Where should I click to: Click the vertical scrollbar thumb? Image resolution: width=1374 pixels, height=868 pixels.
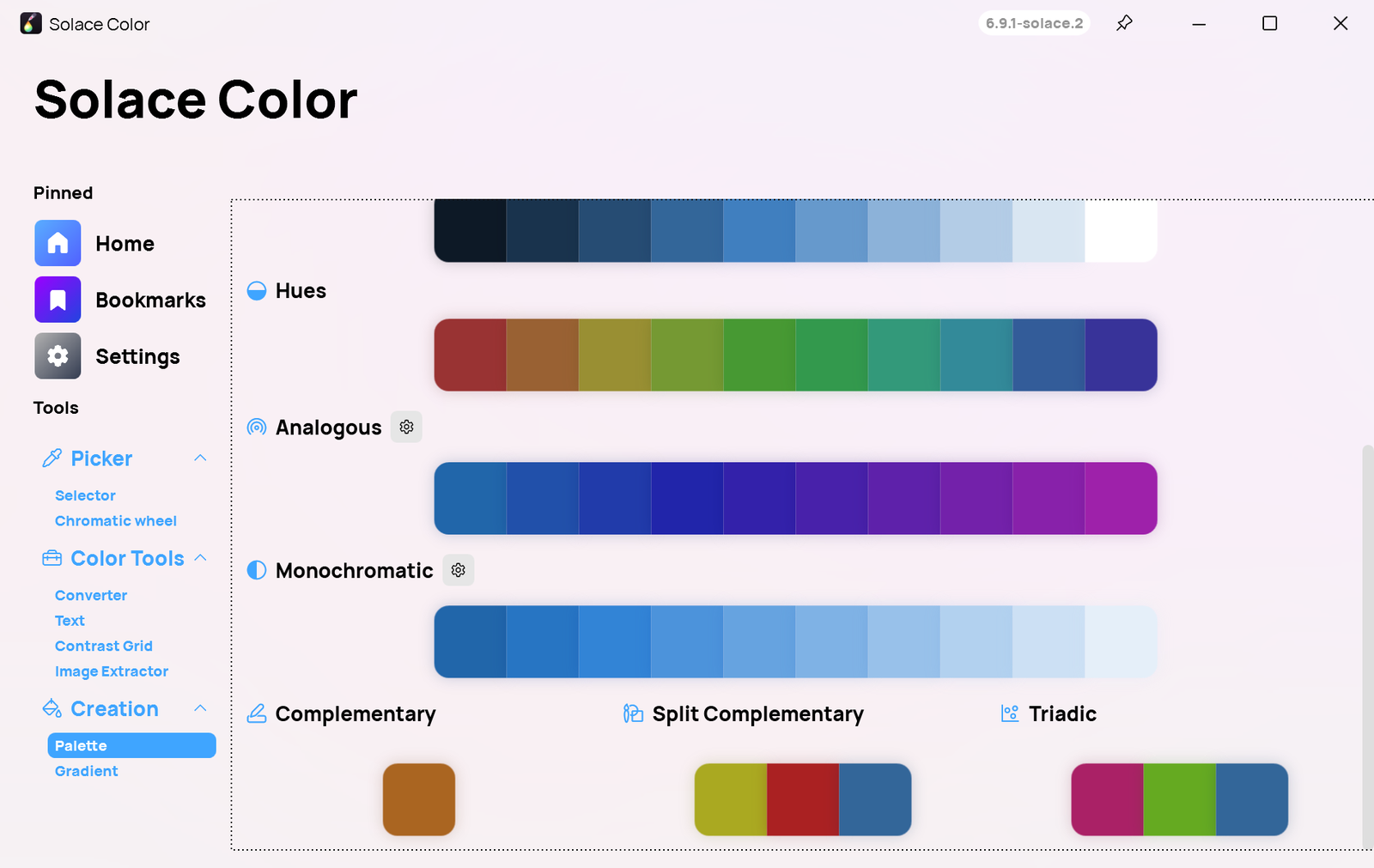(x=1367, y=646)
